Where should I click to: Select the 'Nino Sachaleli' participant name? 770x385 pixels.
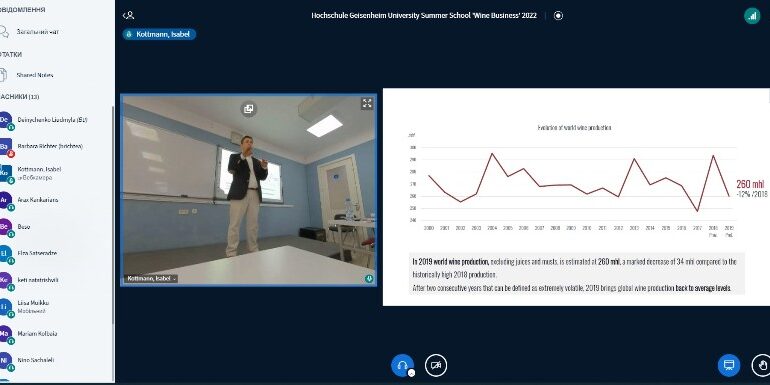coord(37,360)
